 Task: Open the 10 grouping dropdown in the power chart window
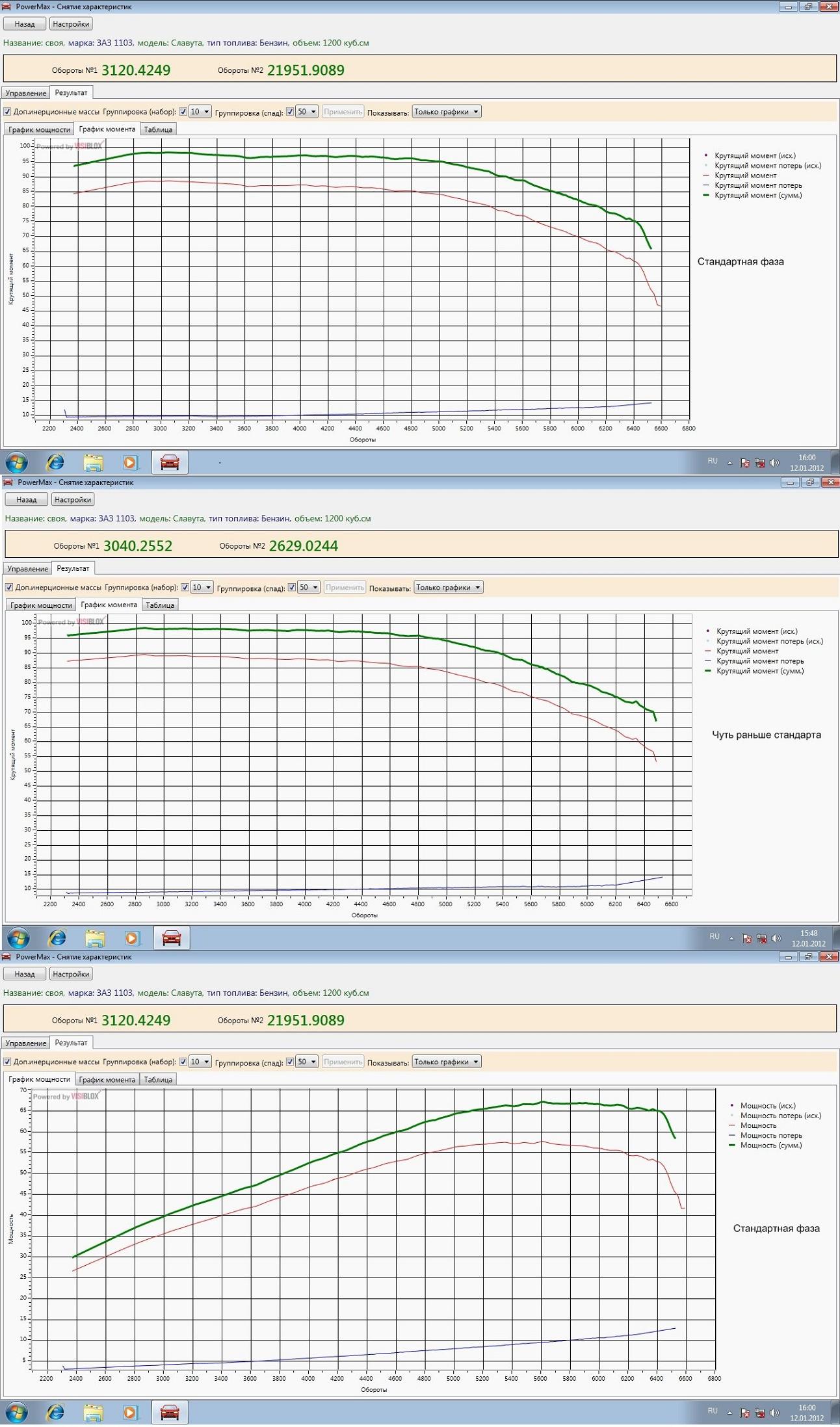tap(200, 1062)
